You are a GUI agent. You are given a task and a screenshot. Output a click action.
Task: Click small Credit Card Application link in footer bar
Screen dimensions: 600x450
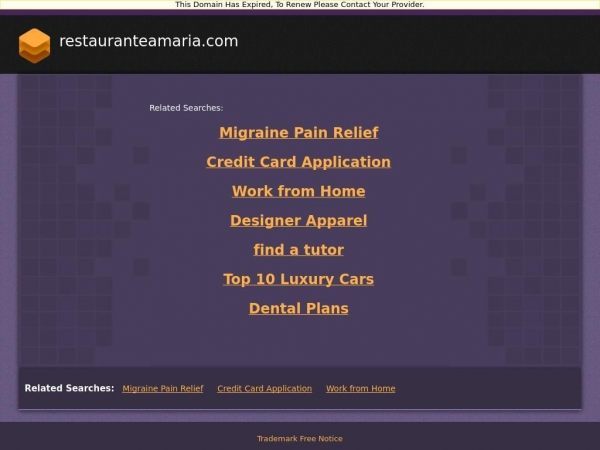[264, 388]
